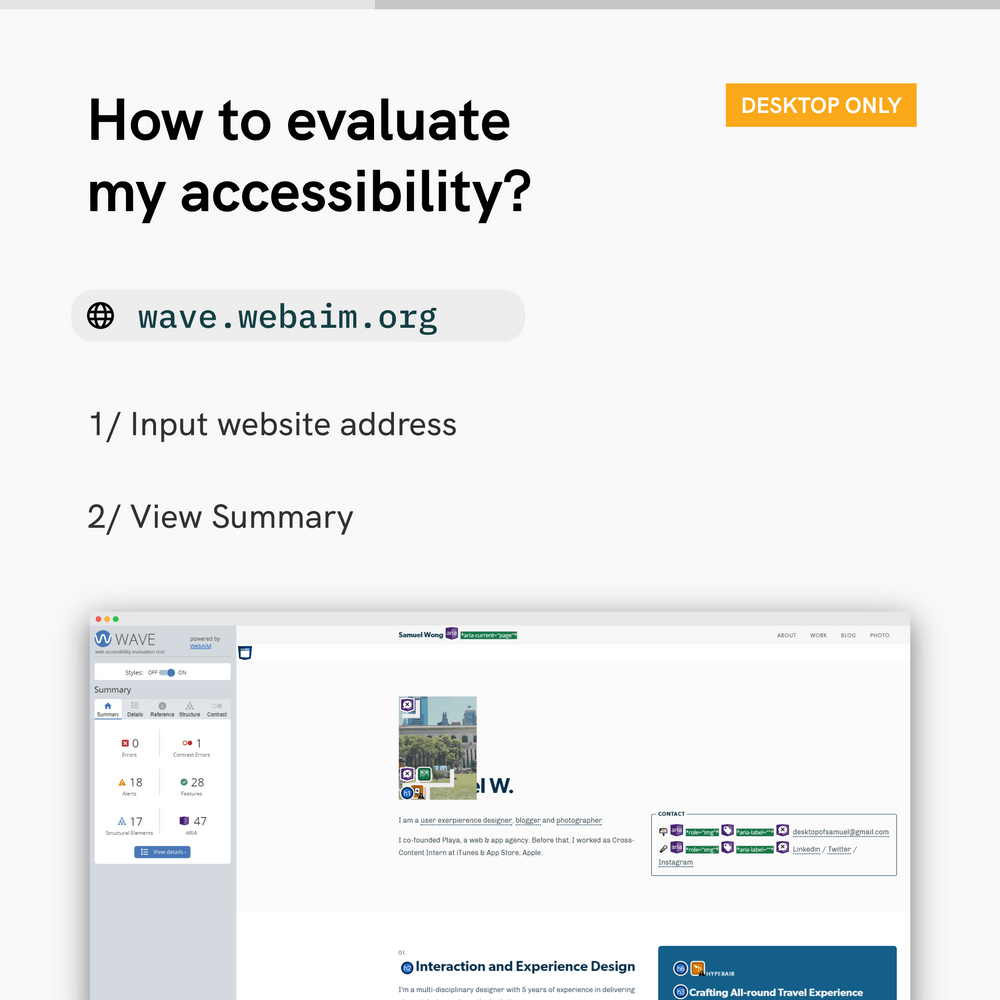Switch to the Details tab
1000x1000 pixels.
[135, 708]
